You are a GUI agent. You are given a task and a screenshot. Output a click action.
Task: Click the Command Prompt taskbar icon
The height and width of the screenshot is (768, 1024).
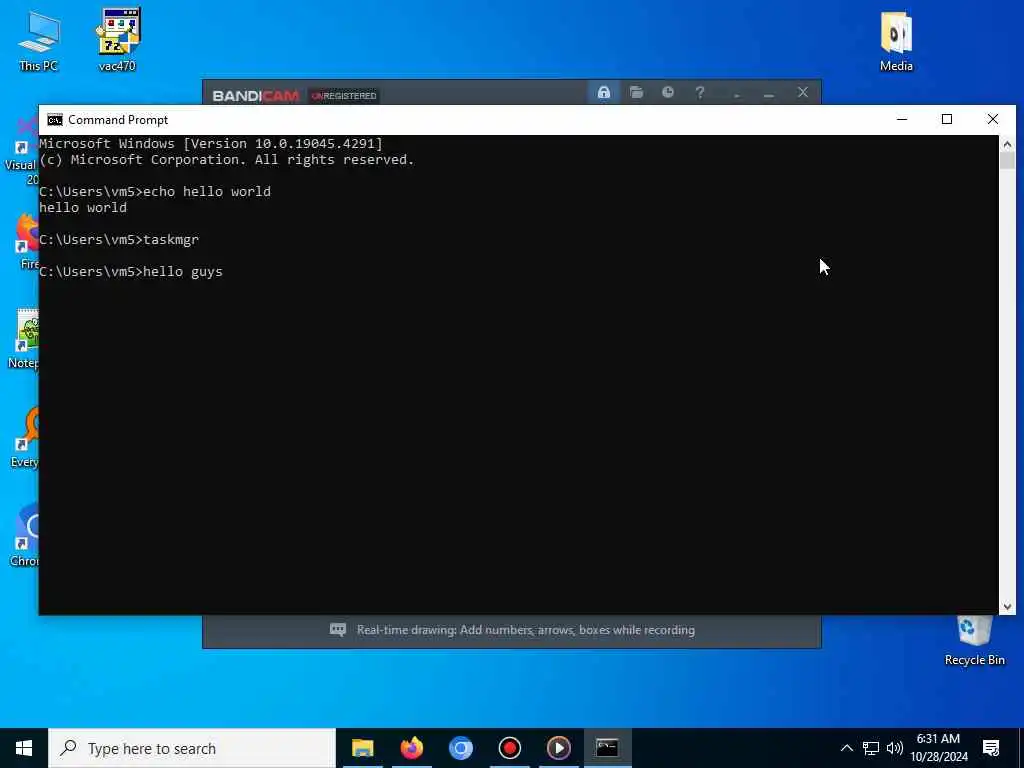pyautogui.click(x=607, y=748)
